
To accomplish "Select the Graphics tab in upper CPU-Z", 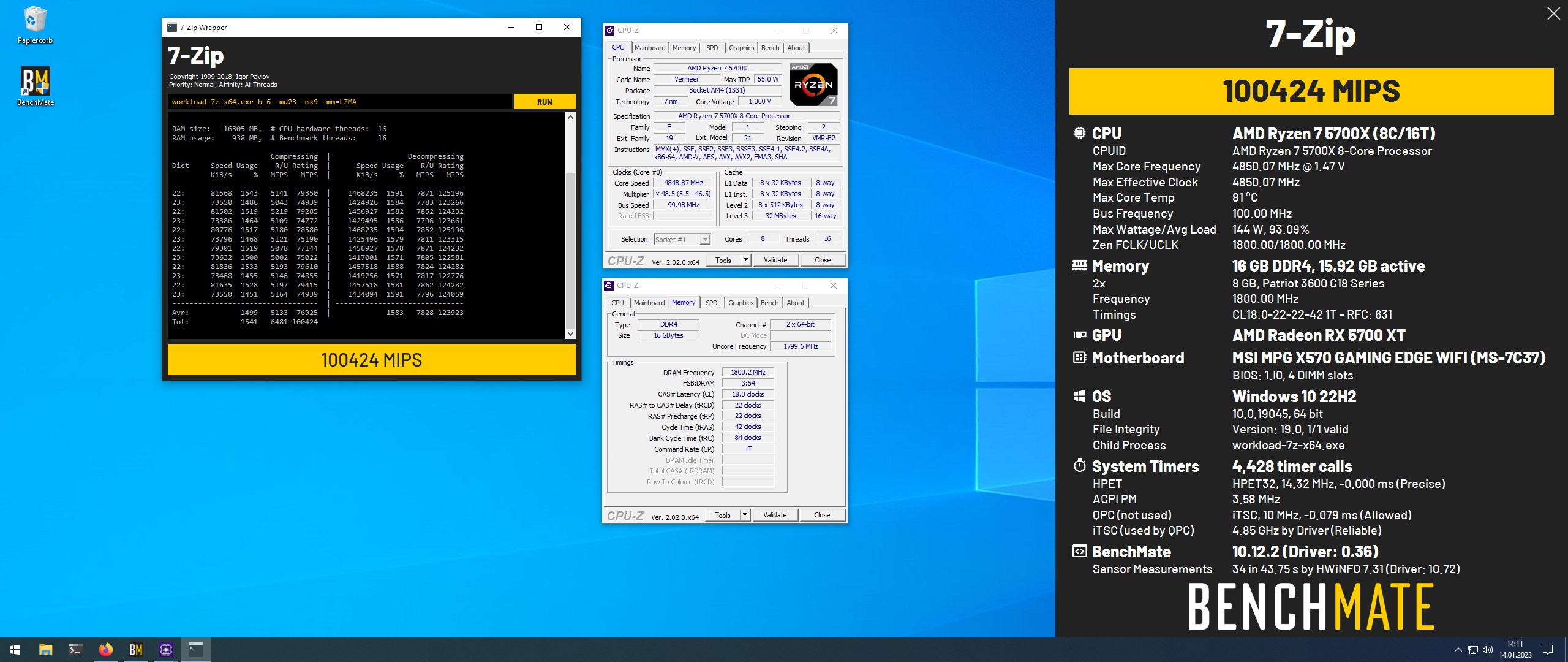I will click(741, 48).
